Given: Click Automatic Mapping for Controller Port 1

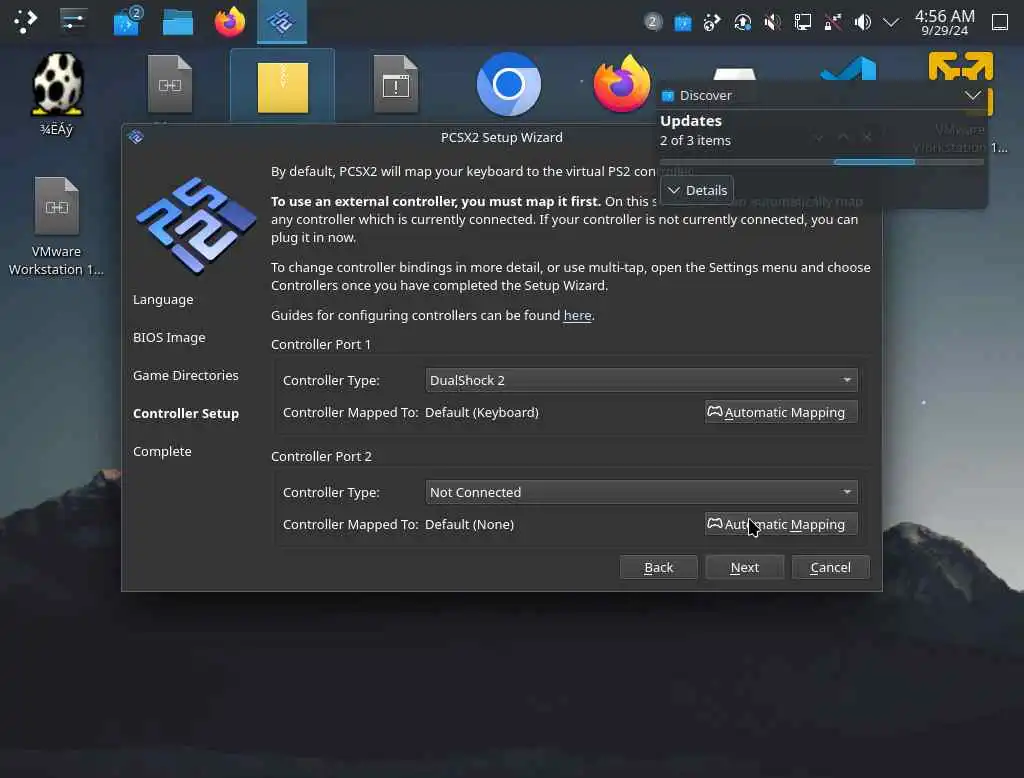Looking at the screenshot, I should click(781, 412).
